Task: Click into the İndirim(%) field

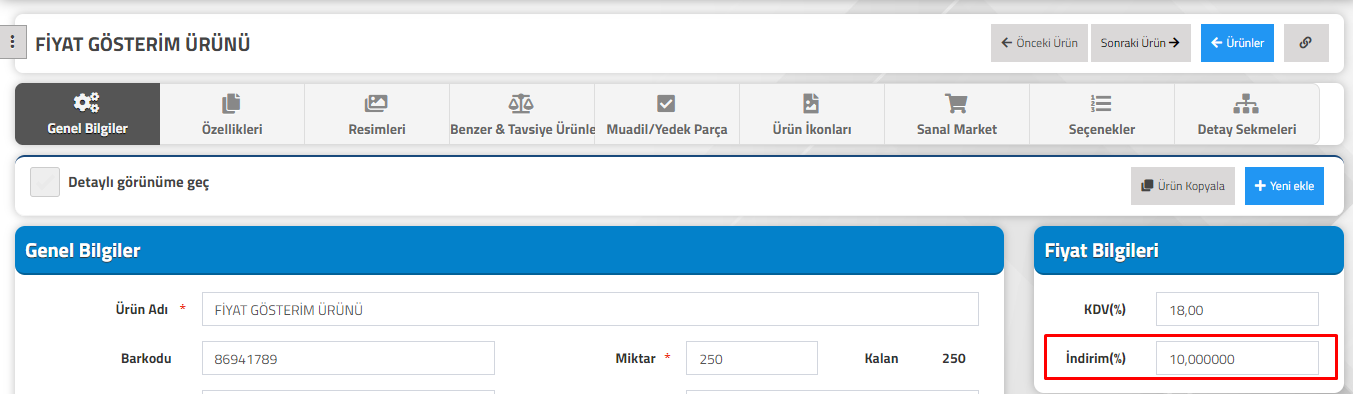Action: (x=1237, y=358)
